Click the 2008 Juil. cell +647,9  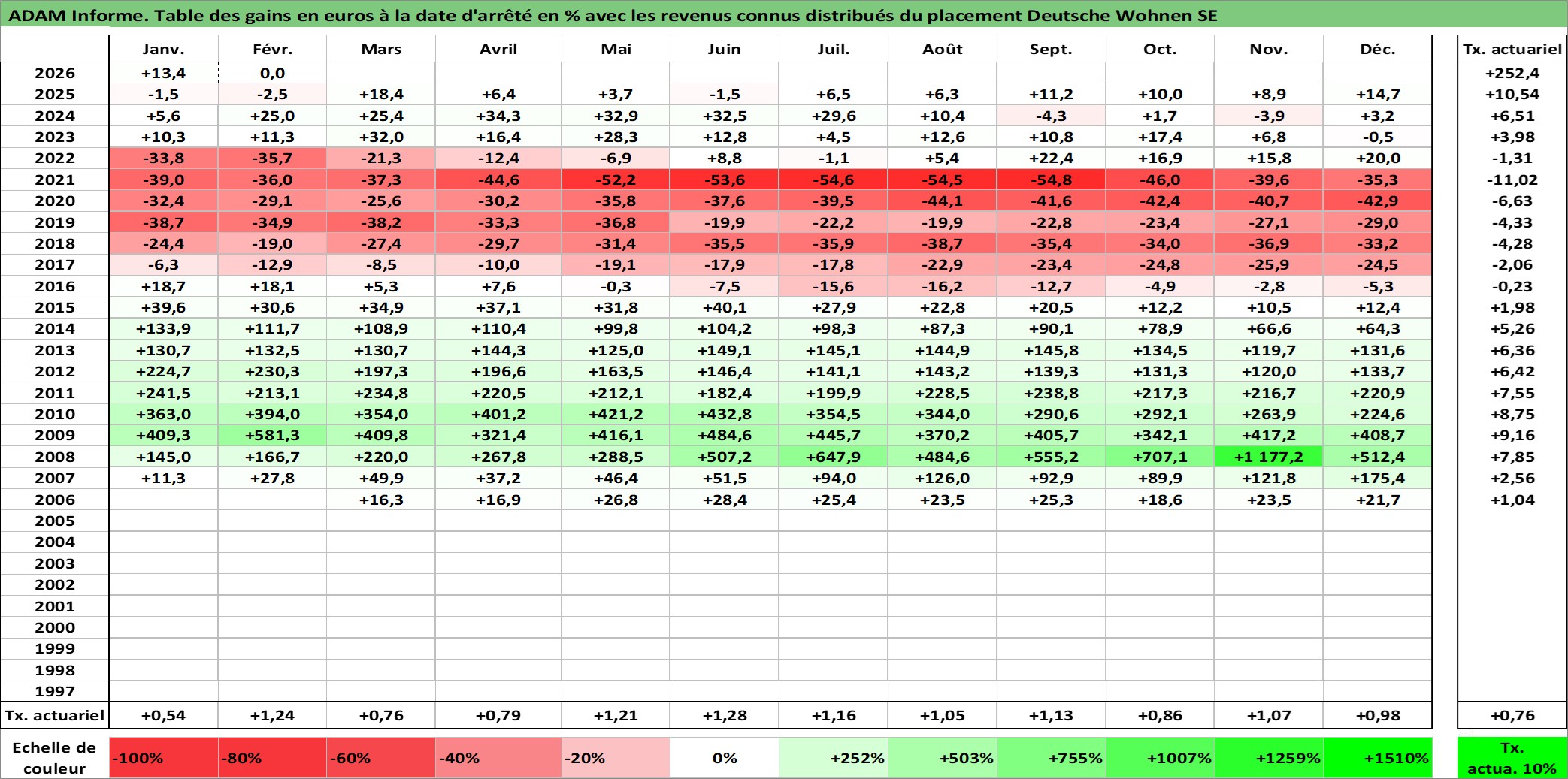pyautogui.click(x=834, y=457)
